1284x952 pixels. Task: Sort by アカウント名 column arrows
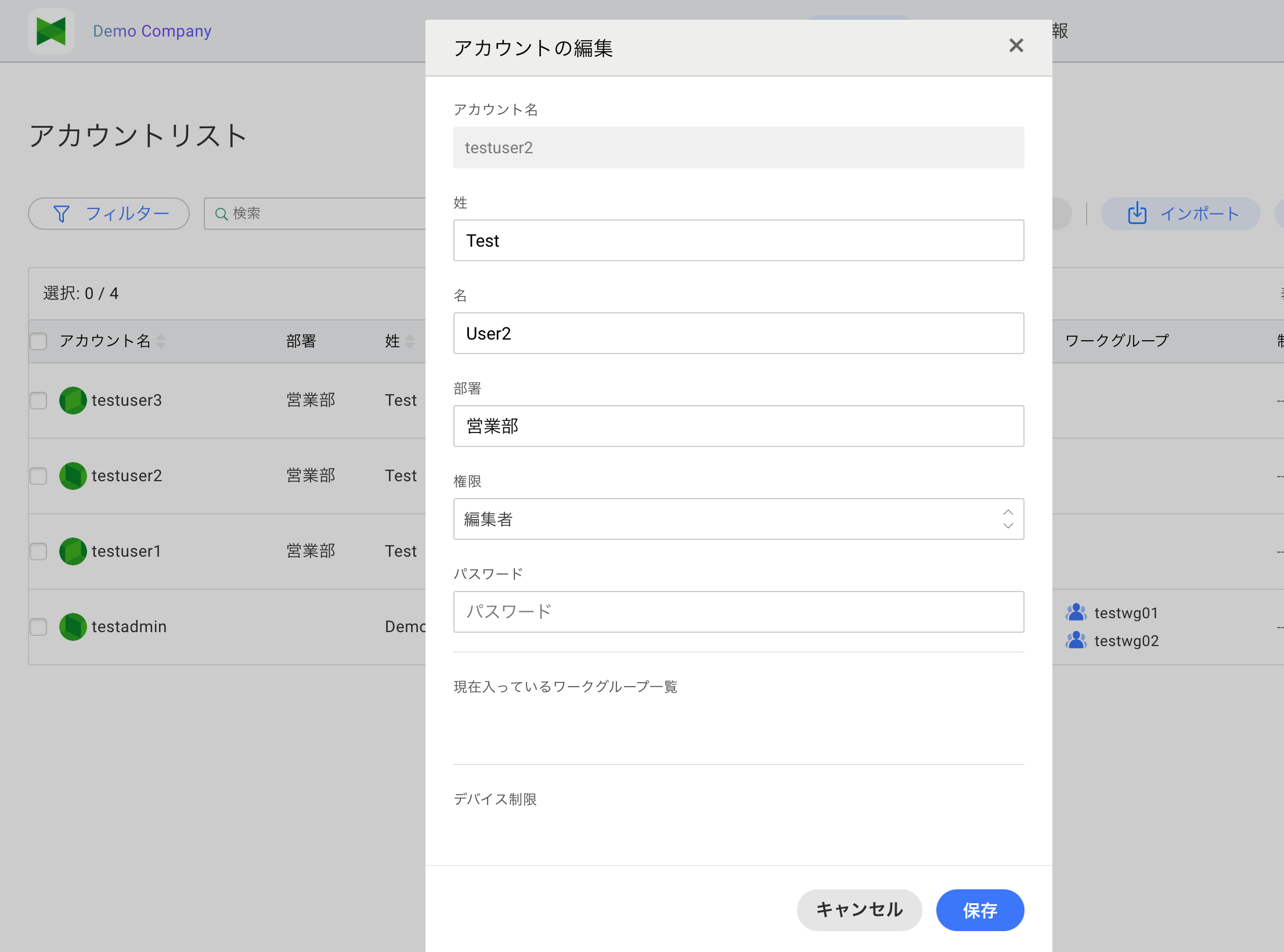pyautogui.click(x=161, y=341)
